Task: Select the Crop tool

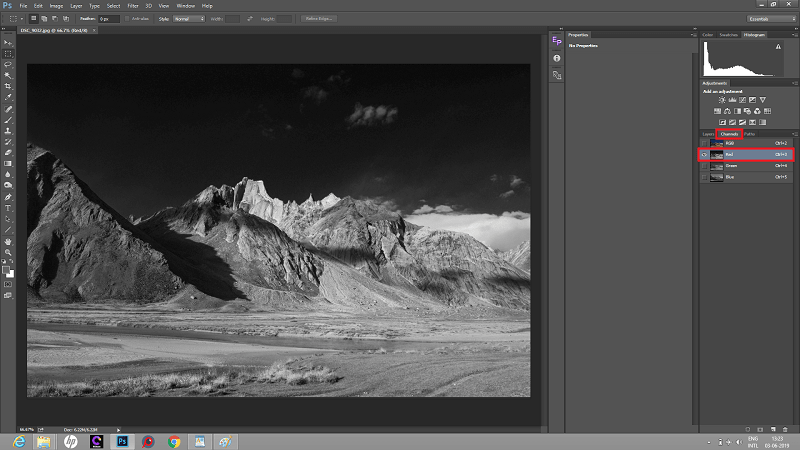Action: pos(8,87)
